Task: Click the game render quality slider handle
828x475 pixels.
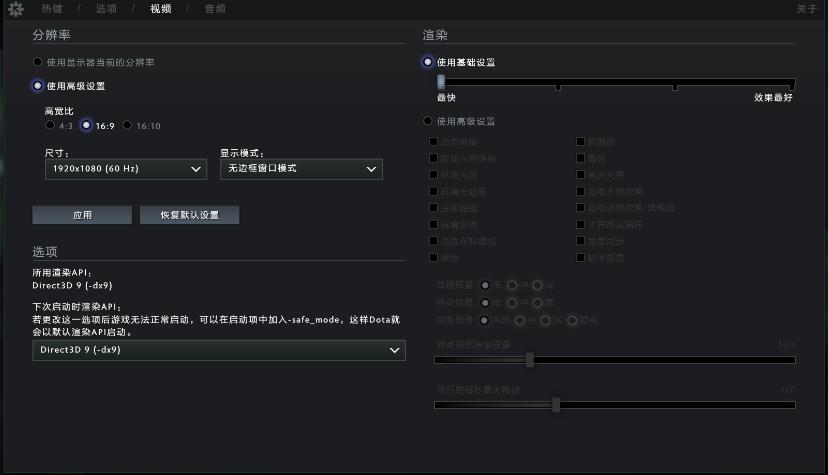Action: [530, 360]
